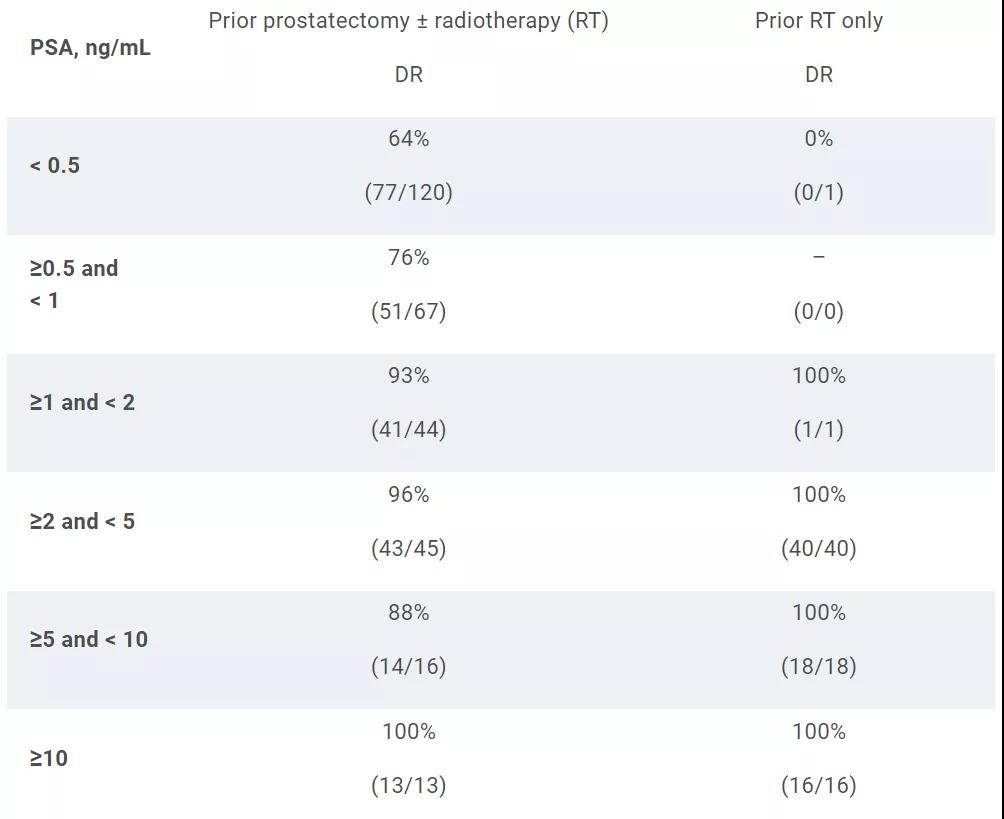This screenshot has width=1004, height=819.
Task: Click the (18/18) fraction cell
Action: pos(818,666)
